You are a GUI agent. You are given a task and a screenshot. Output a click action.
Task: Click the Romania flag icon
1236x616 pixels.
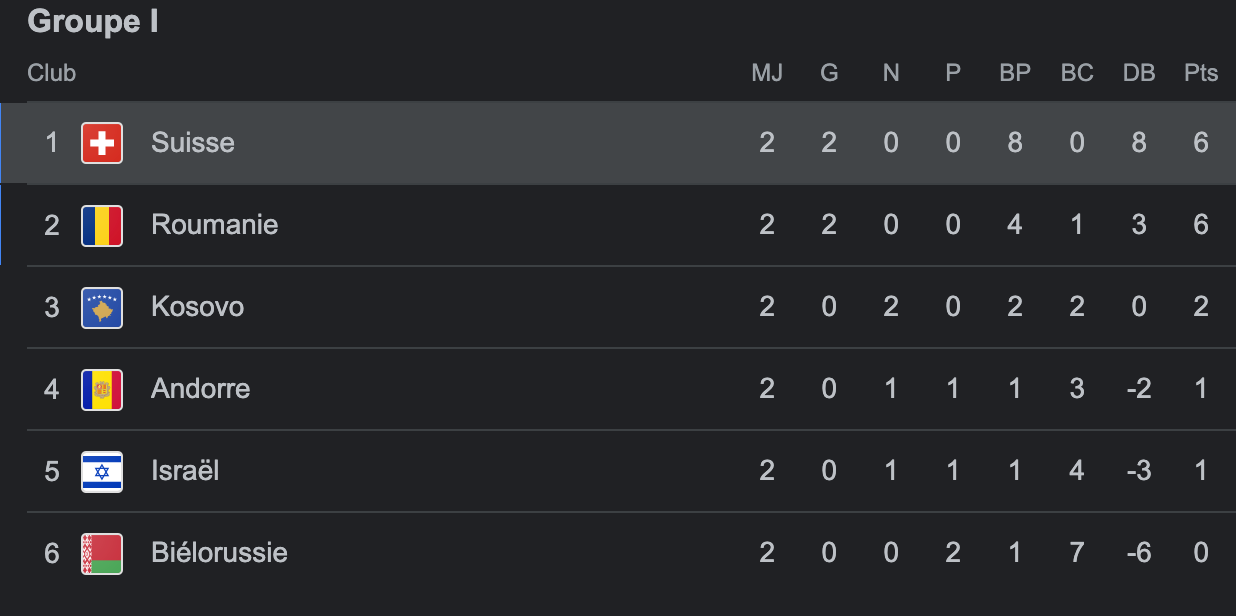(x=102, y=225)
